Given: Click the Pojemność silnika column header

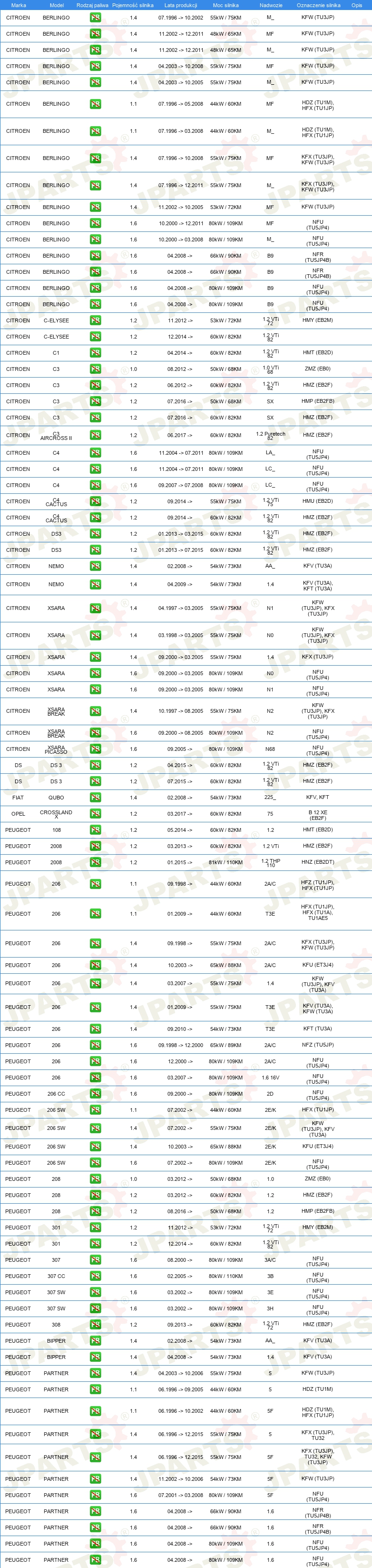Looking at the screenshot, I should click(x=133, y=5).
